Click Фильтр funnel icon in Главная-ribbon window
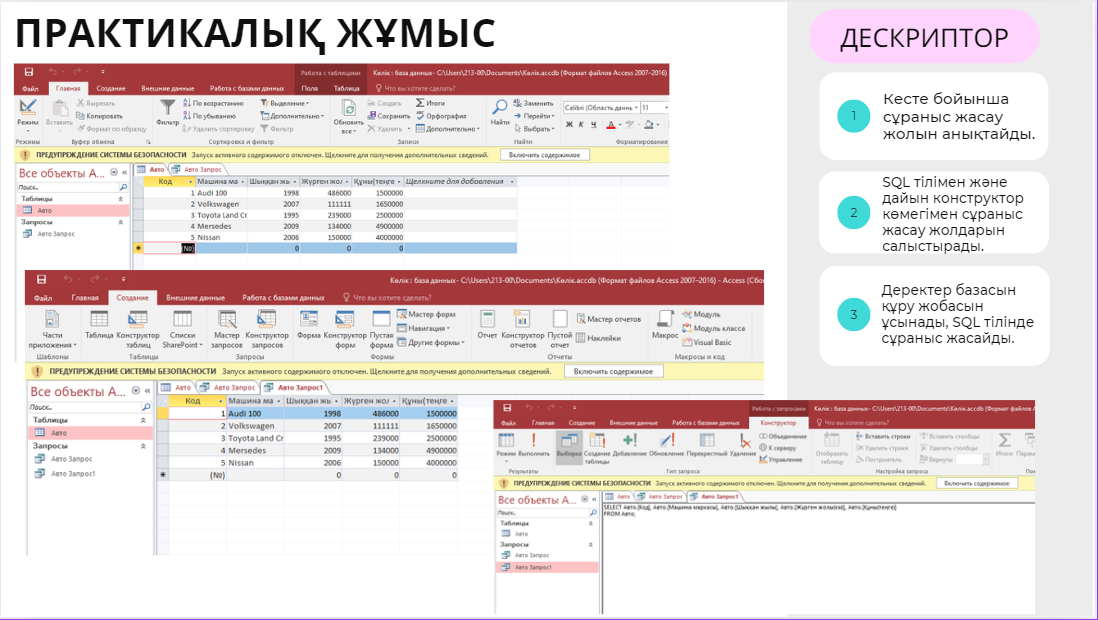 167,107
